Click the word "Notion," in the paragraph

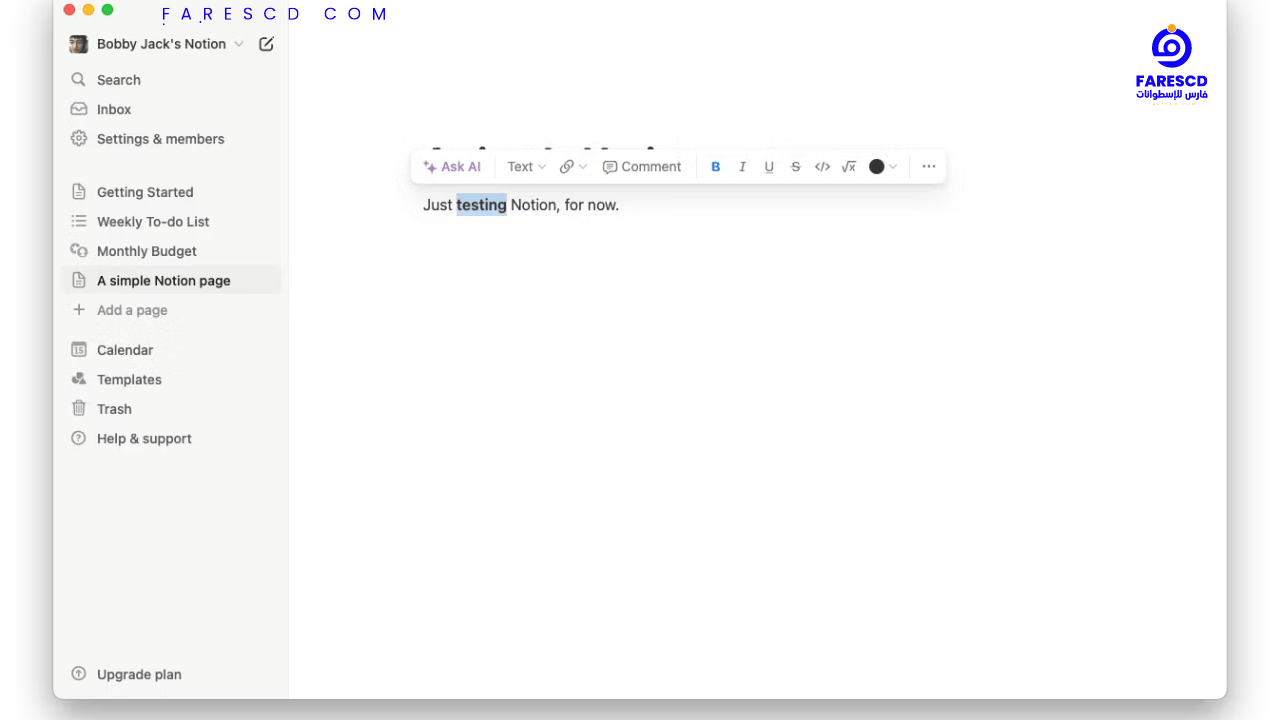535,205
